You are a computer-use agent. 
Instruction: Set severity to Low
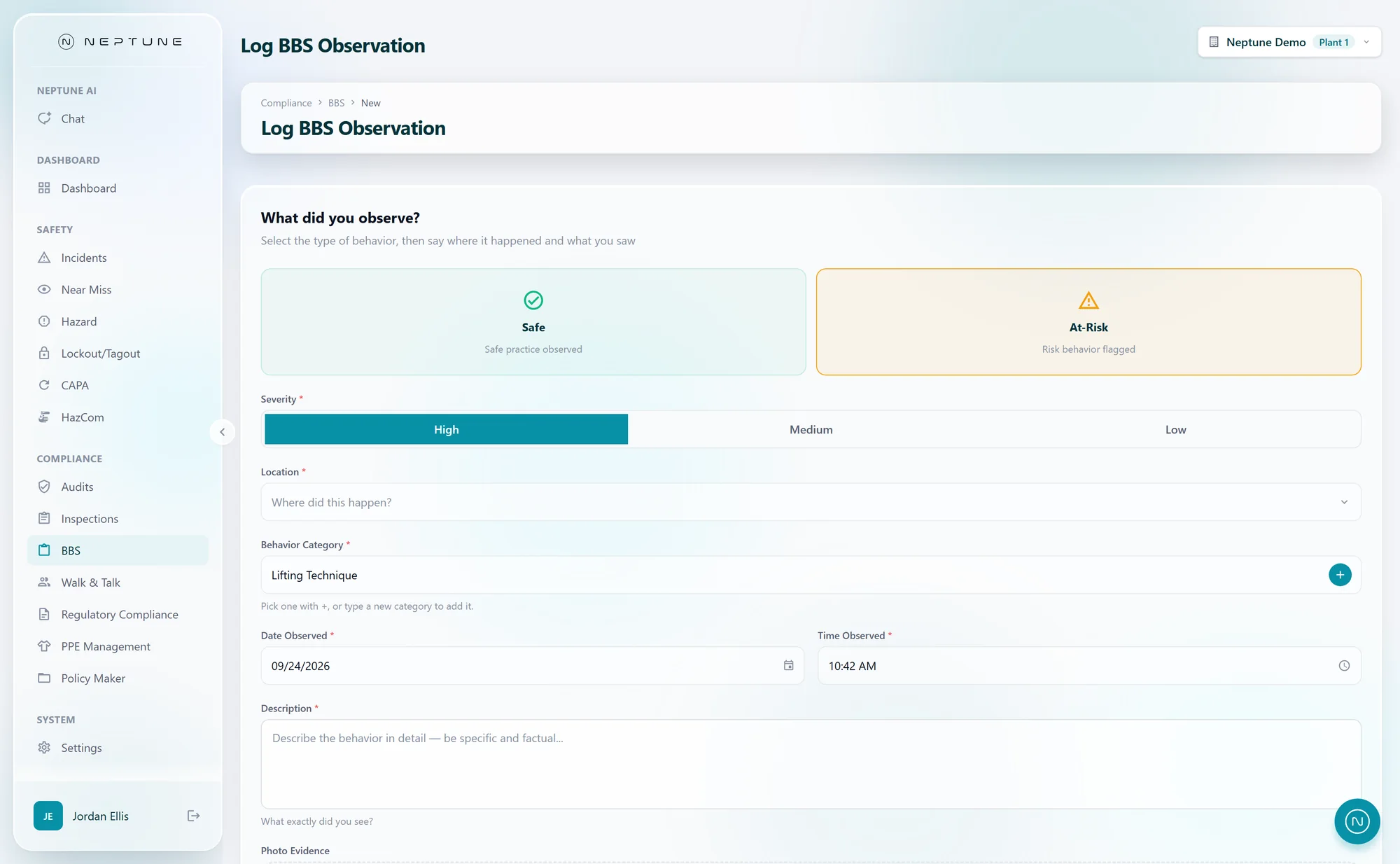pyautogui.click(x=1175, y=429)
